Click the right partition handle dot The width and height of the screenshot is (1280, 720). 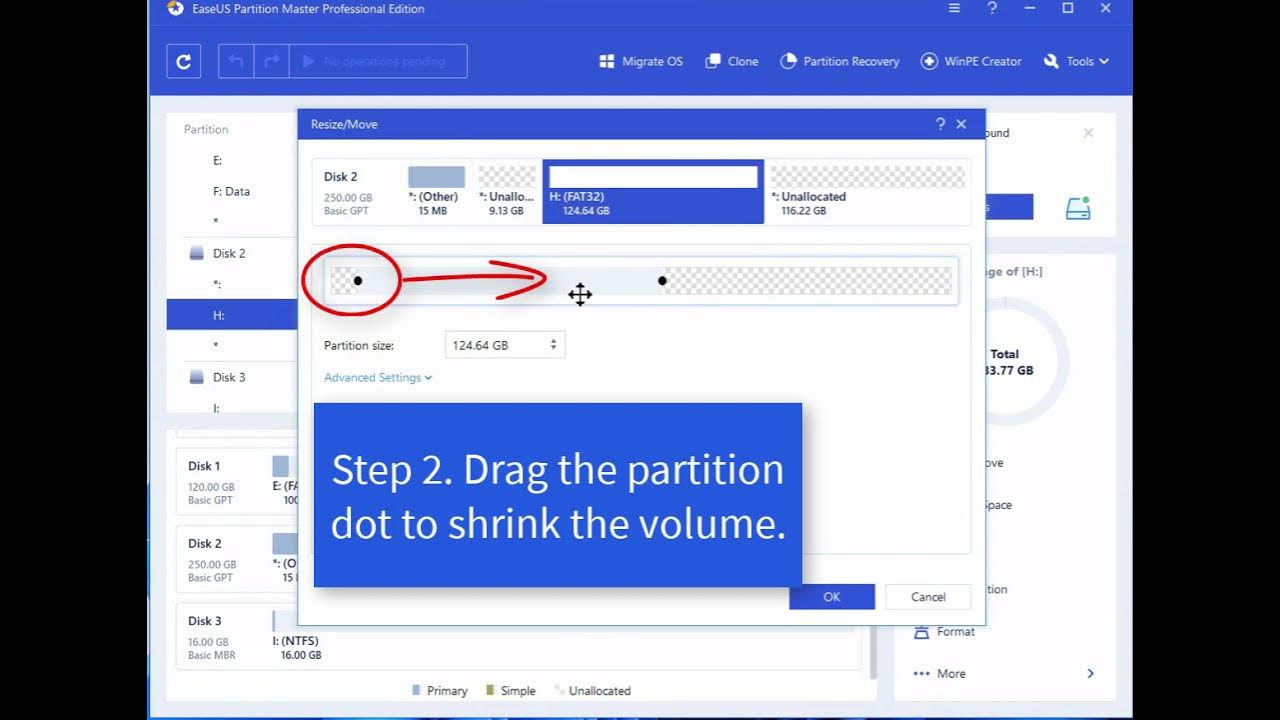(662, 281)
